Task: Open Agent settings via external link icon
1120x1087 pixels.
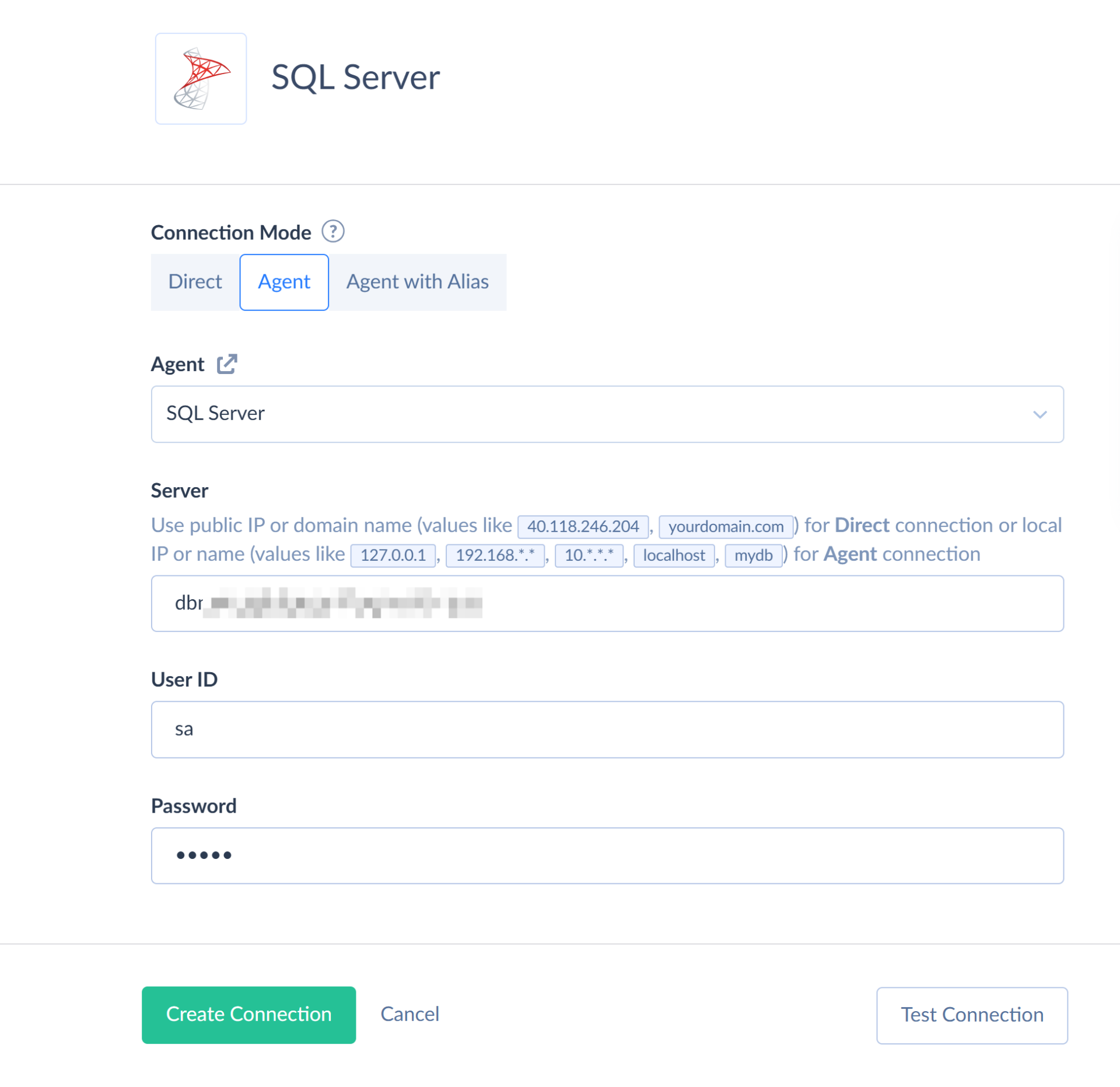Action: point(226,363)
